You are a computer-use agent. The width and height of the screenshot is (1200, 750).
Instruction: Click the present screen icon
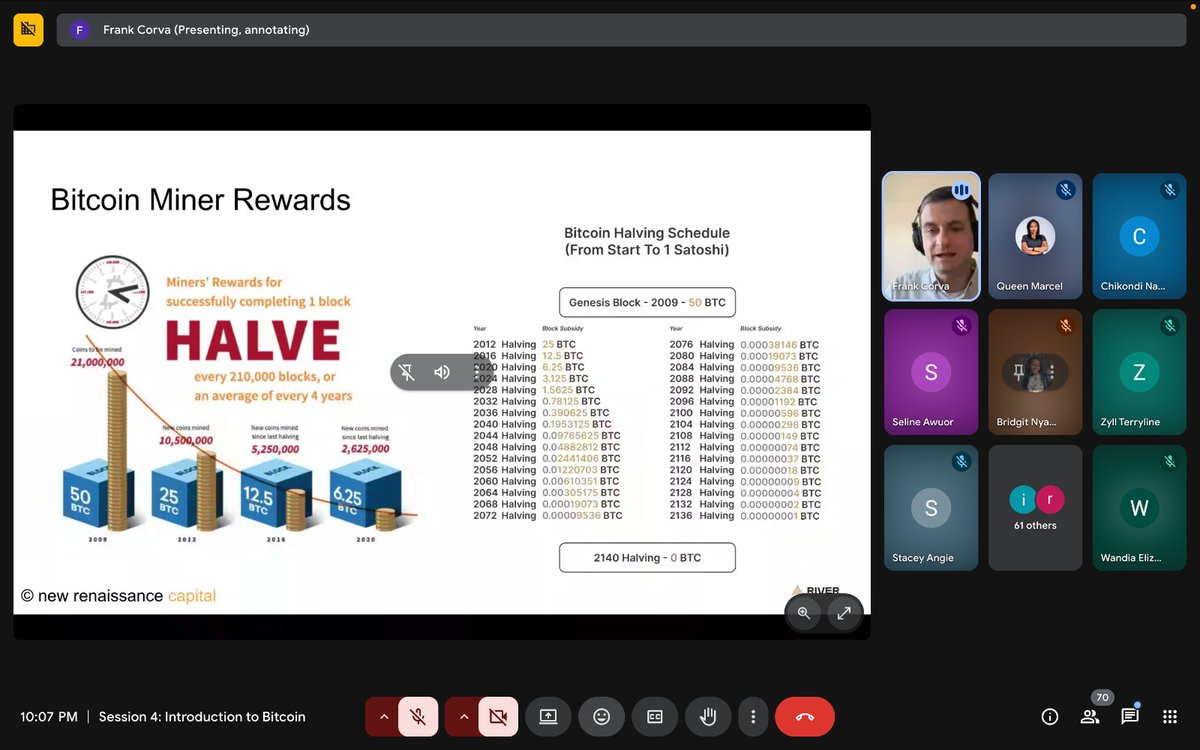[548, 716]
